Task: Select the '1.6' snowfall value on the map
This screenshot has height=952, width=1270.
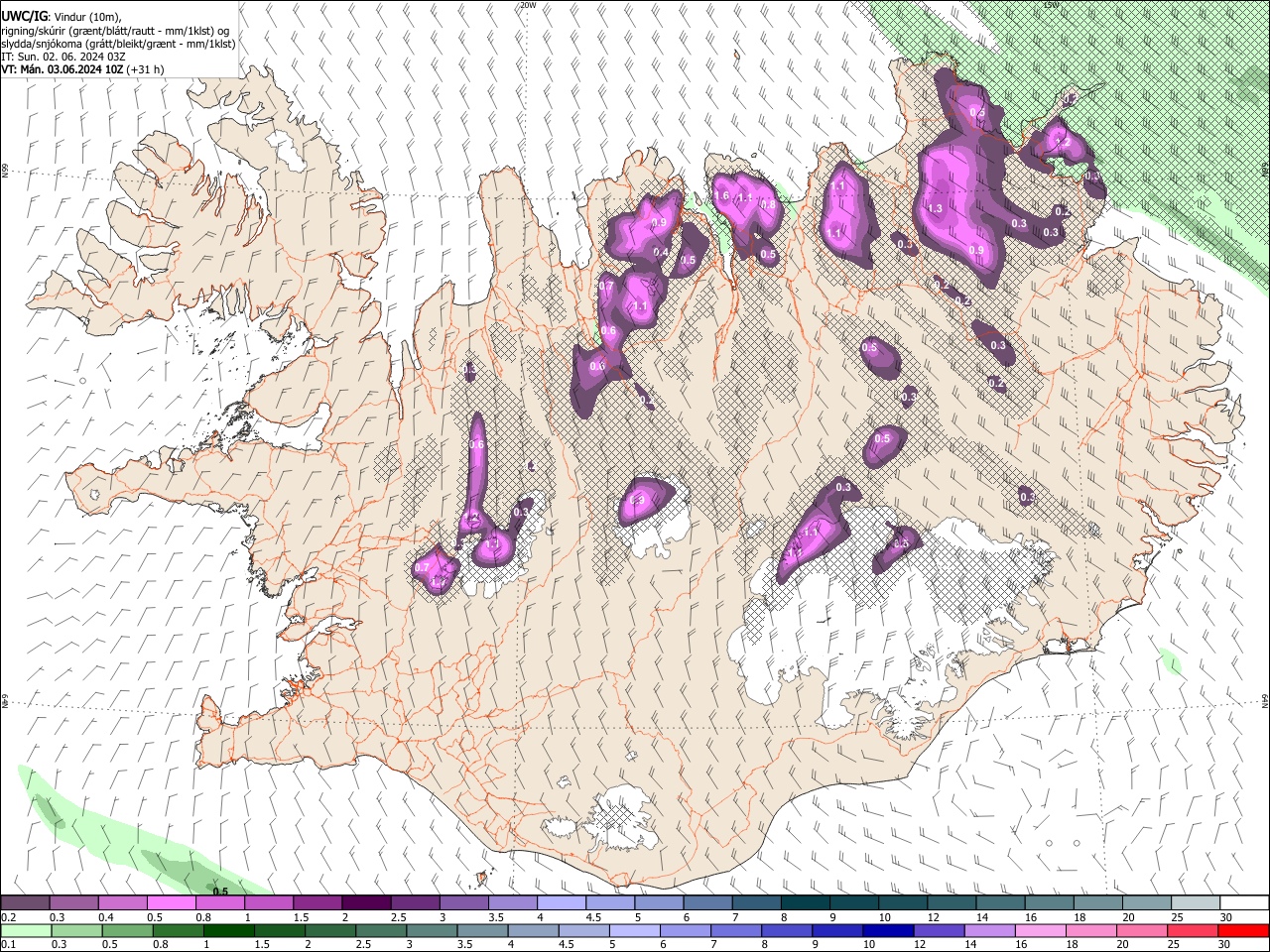Action: [x=722, y=196]
